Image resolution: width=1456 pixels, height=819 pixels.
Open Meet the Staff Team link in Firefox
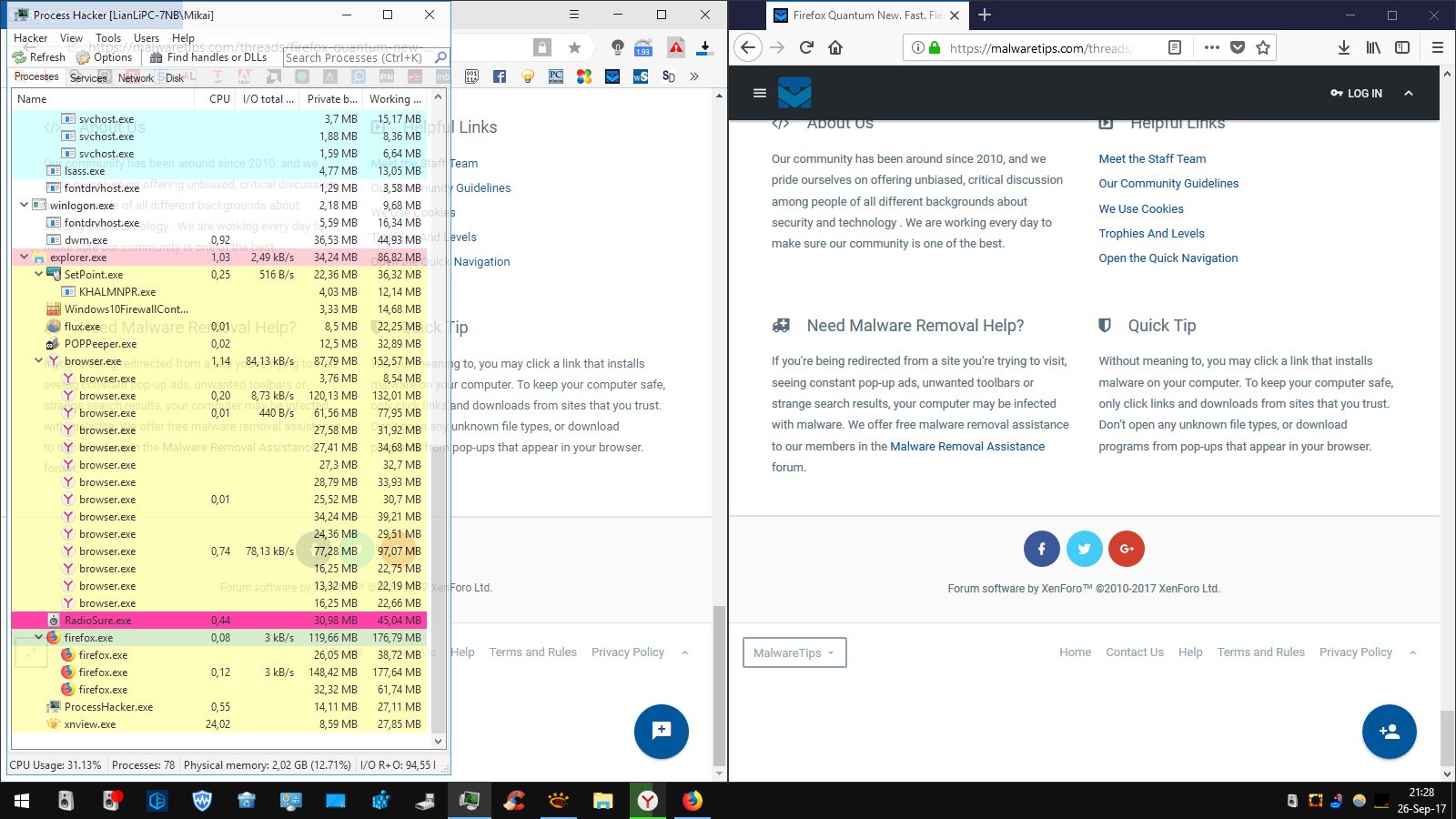click(1152, 158)
